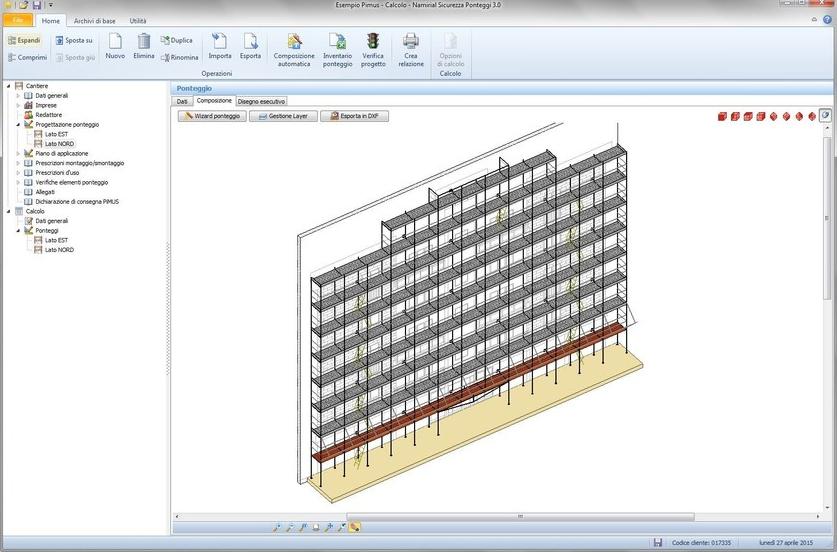Run Verifica progetto traffic light tool
This screenshot has height=552, width=837.
click(x=373, y=42)
